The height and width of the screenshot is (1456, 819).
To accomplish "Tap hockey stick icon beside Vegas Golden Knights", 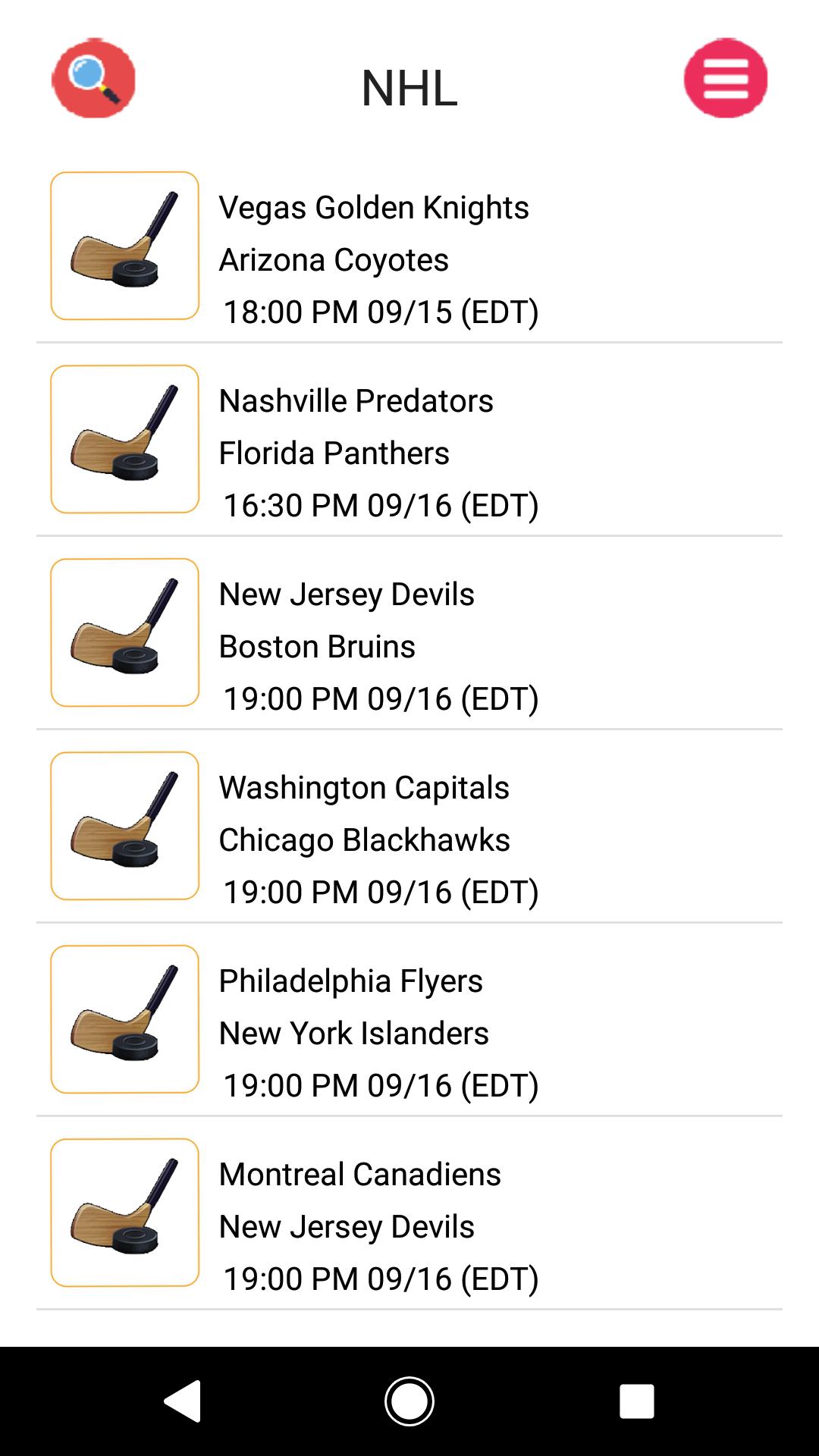I will (x=125, y=246).
